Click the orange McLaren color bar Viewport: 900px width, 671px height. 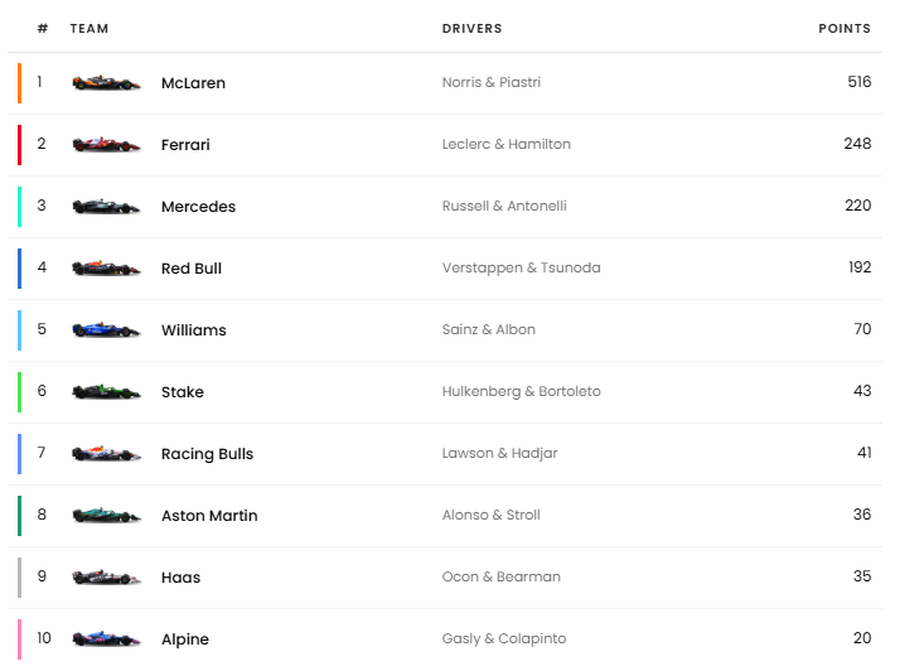pos(19,83)
